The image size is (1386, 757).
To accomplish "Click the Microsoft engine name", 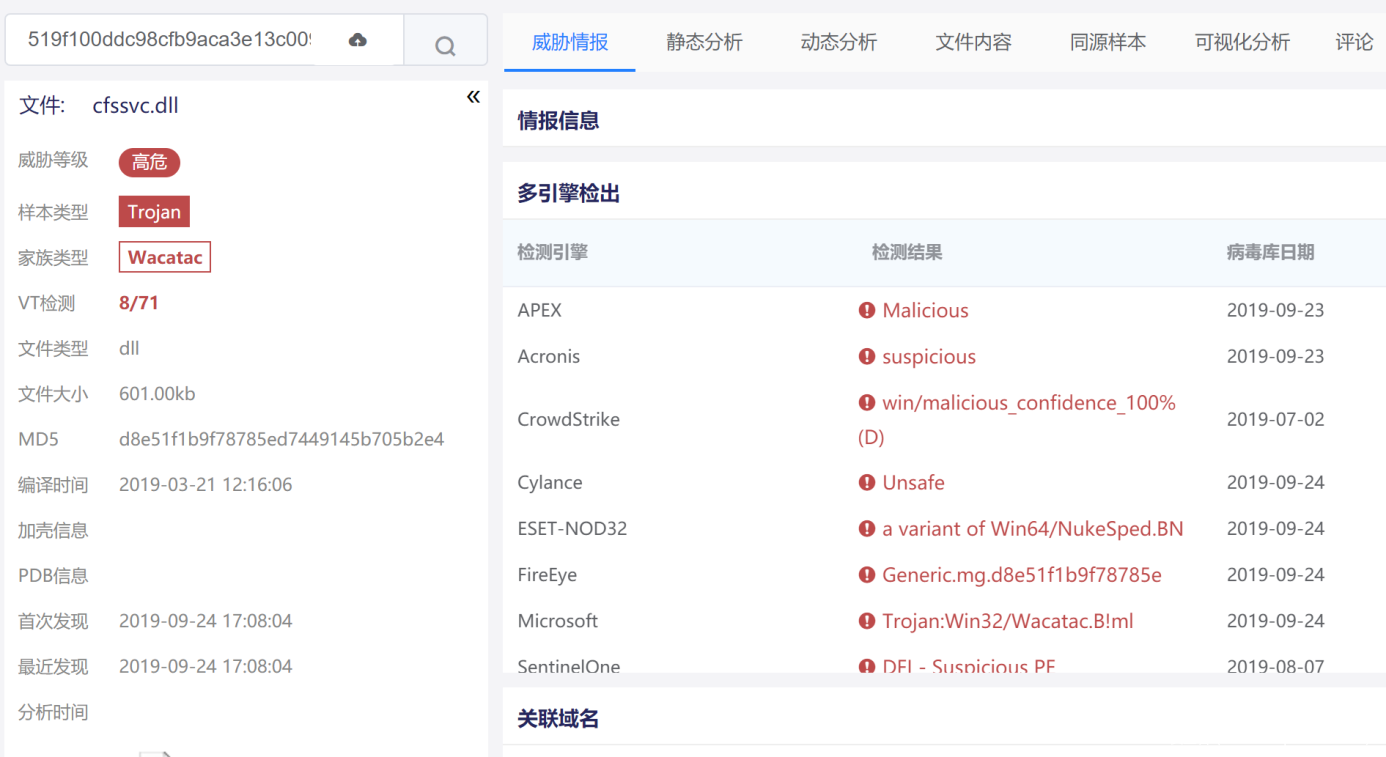I will click(558, 621).
